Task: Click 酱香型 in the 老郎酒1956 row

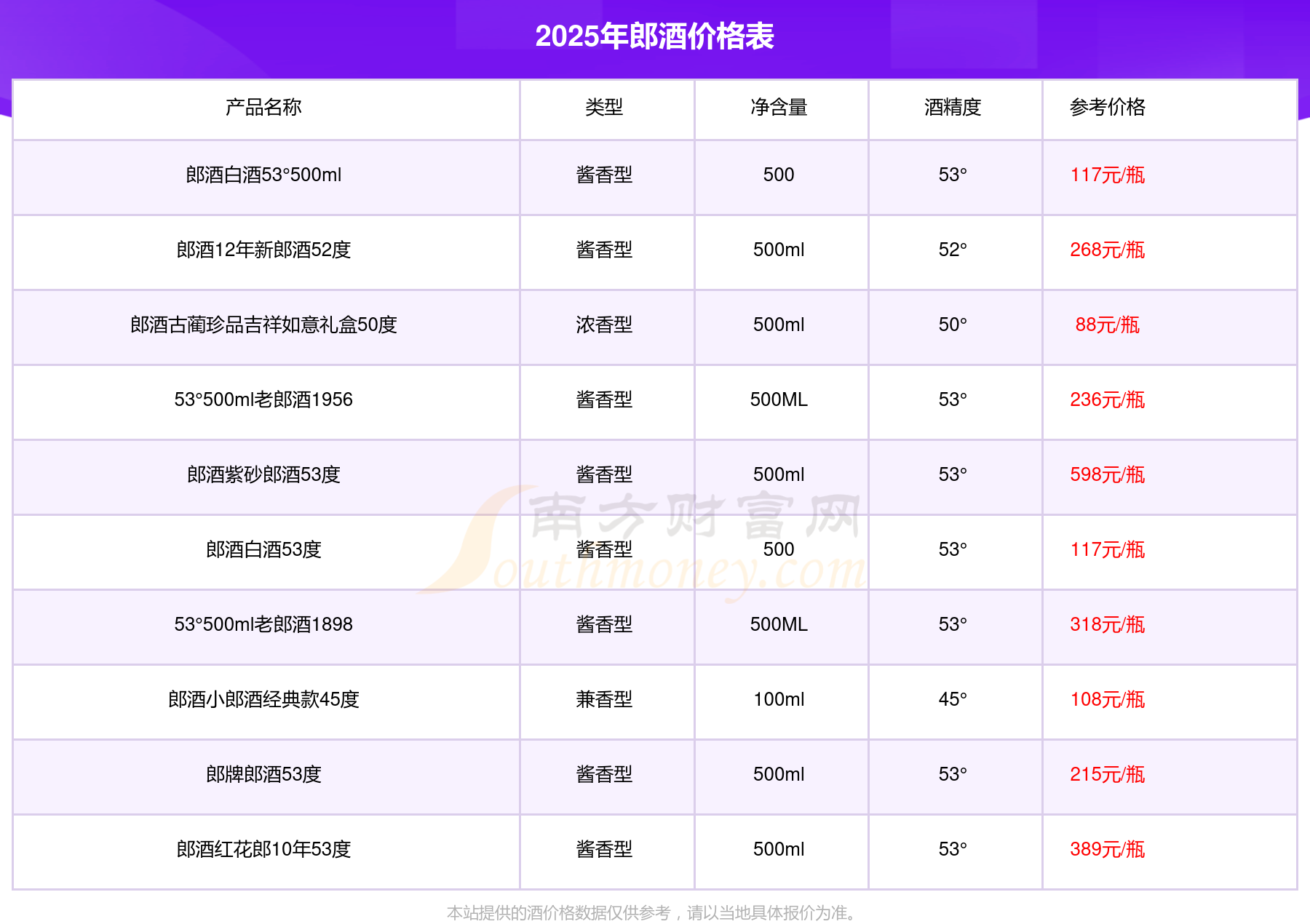Action: tap(604, 400)
